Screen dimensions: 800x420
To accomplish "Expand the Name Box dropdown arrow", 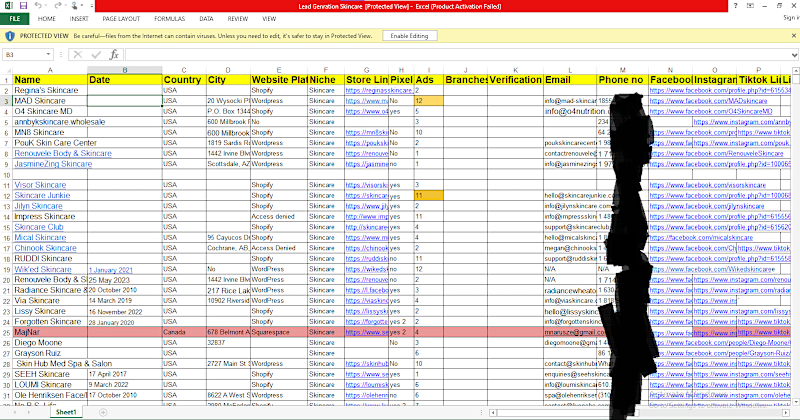I will 48,54.
